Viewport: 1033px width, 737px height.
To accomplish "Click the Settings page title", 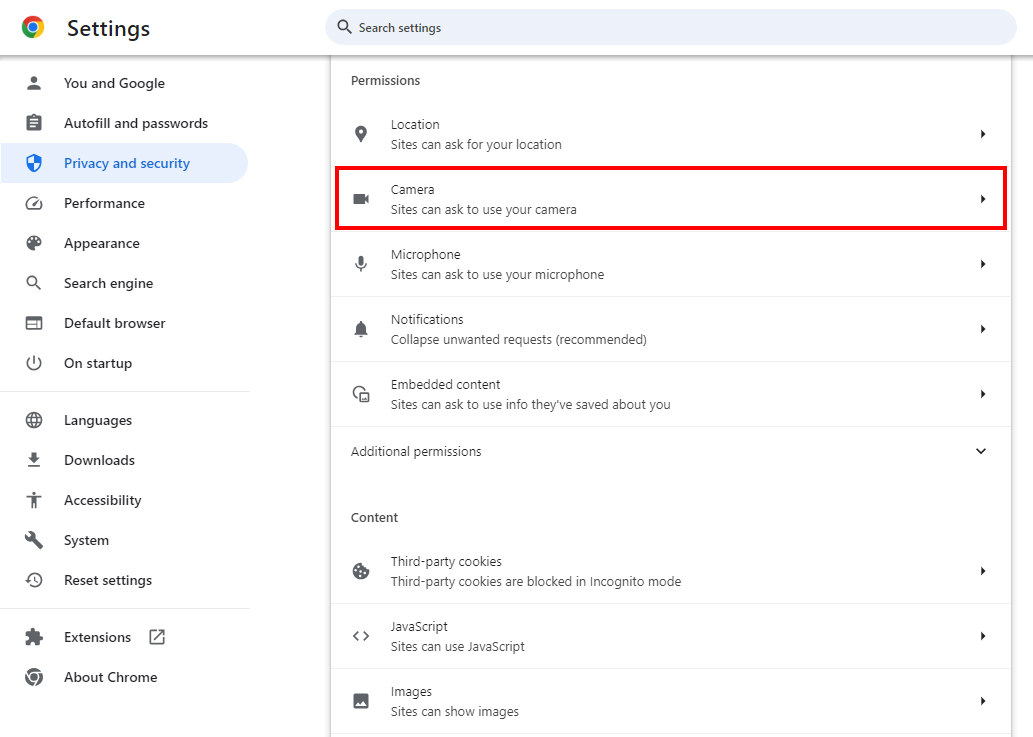I will [109, 28].
